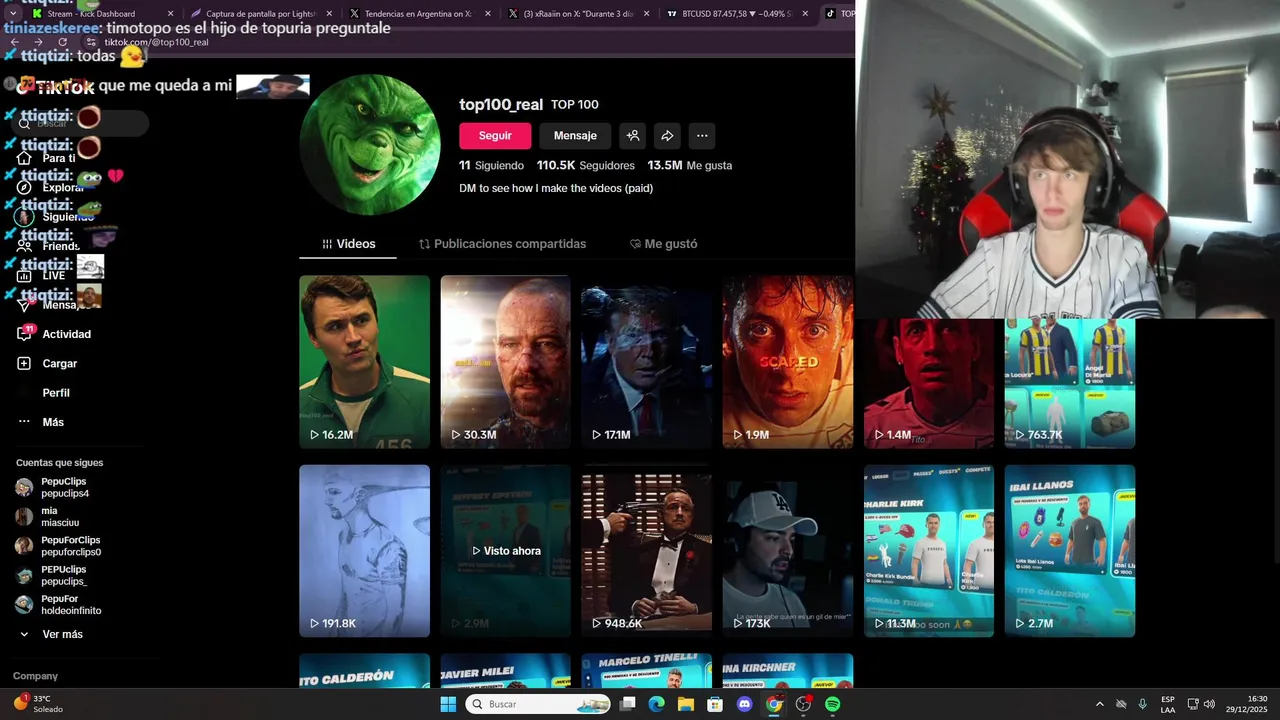Switch to Publicaciones compartidas tab
Screen dimensions: 1280x720
point(502,244)
